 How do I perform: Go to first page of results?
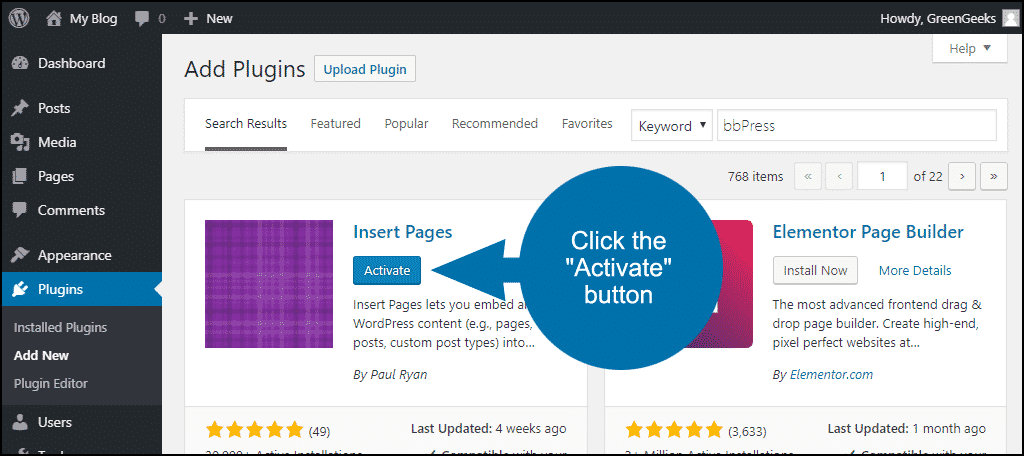pos(808,176)
